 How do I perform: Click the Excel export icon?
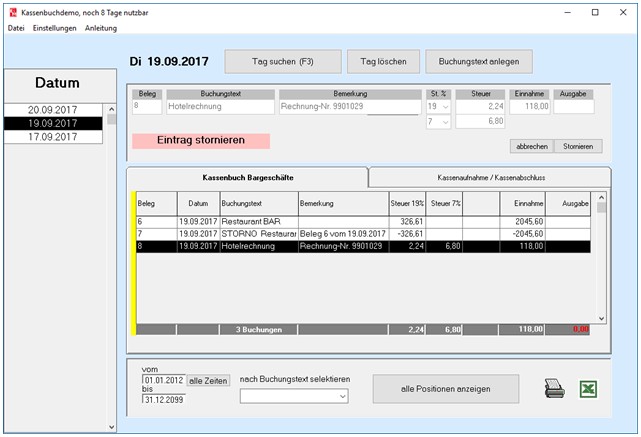point(590,389)
